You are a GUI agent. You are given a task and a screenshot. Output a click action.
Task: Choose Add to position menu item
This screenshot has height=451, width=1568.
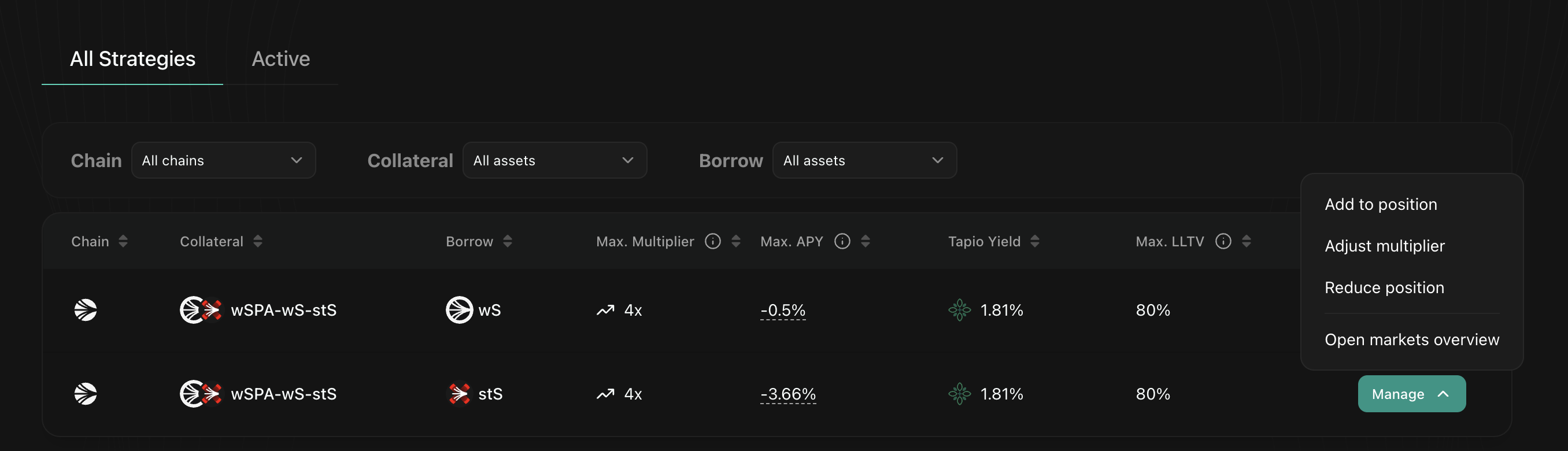pyautogui.click(x=1381, y=205)
